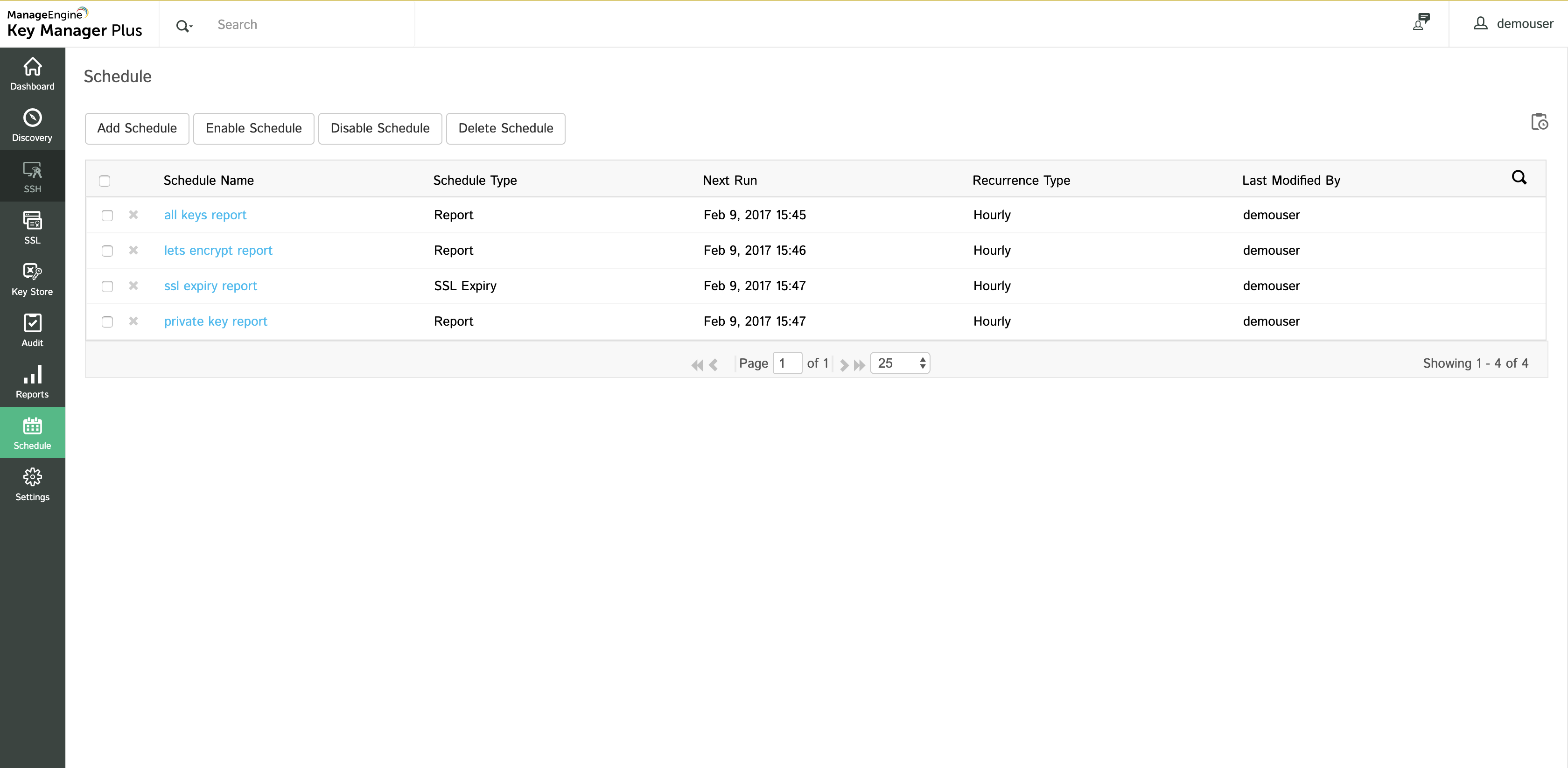Click the table search magnifier icon

[1519, 178]
